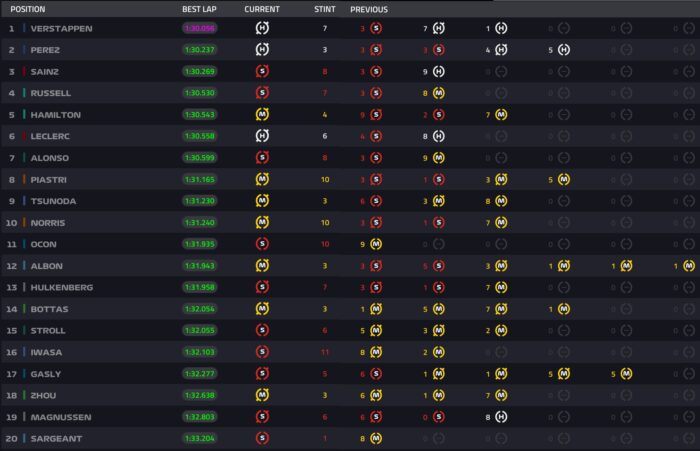This screenshot has width=700, height=451.
Task: Click Albon's current medium tyre icon
Action: pyautogui.click(x=262, y=266)
